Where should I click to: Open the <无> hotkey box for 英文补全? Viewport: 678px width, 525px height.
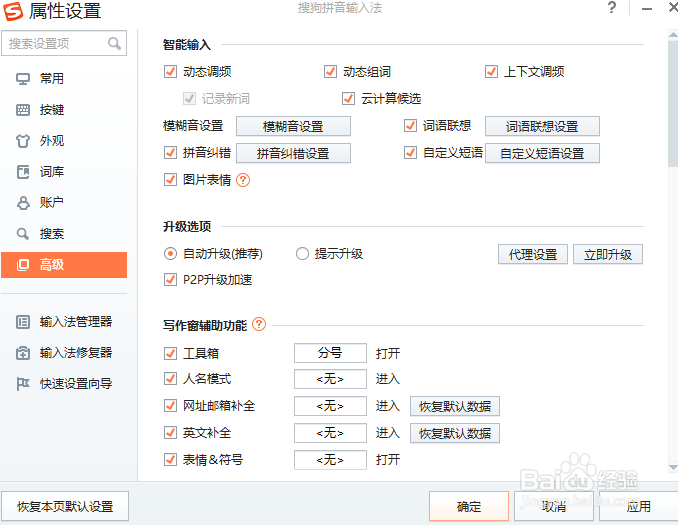[x=330, y=433]
